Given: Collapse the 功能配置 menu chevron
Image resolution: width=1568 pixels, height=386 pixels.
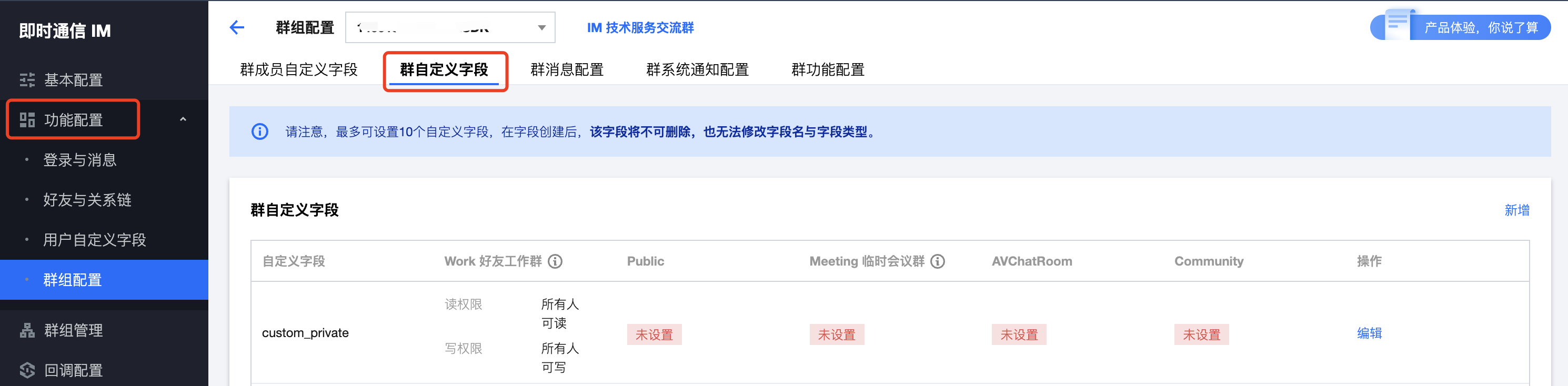Looking at the screenshot, I should 183,119.
